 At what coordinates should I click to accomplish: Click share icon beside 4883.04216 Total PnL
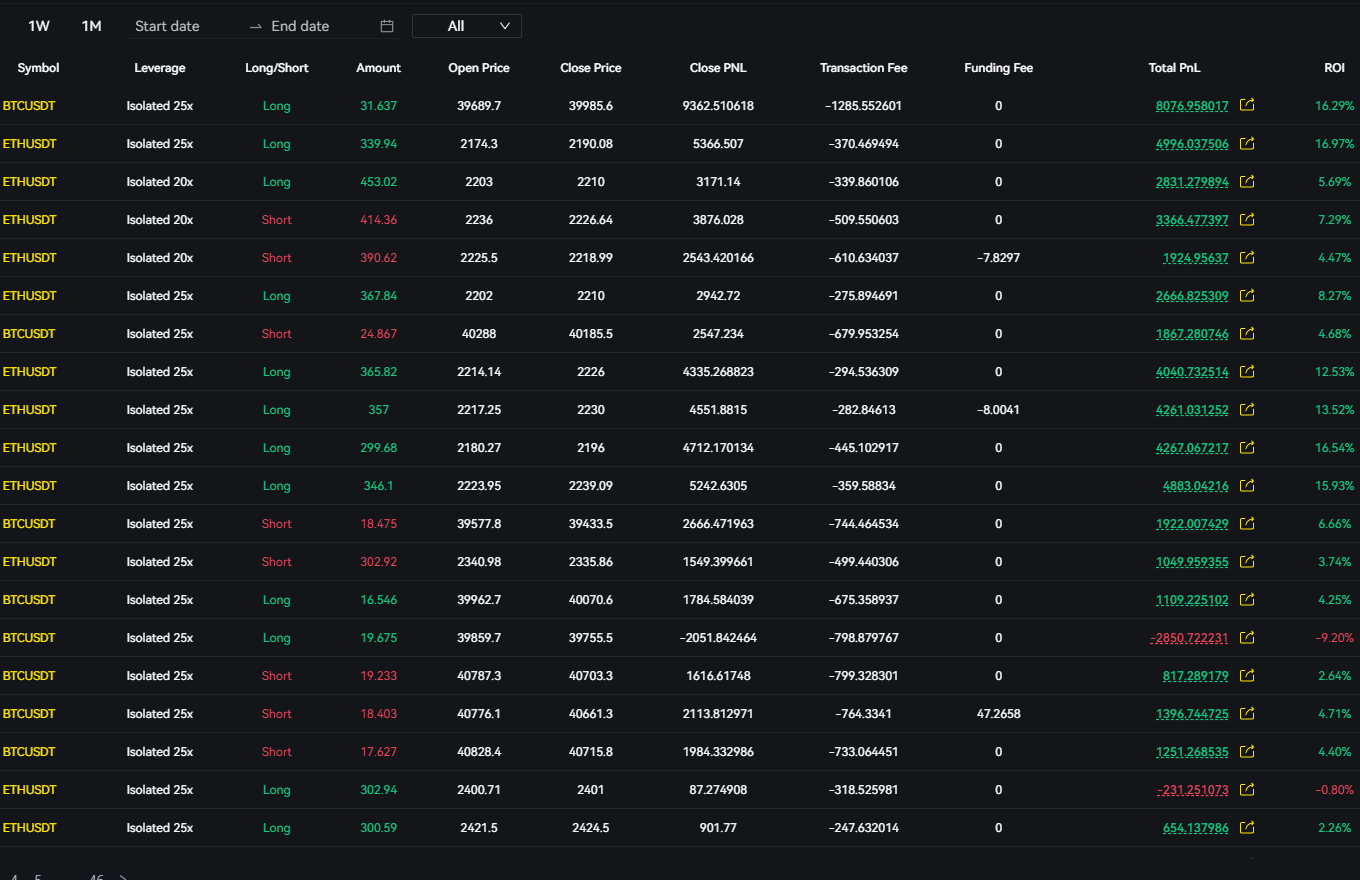(x=1247, y=485)
